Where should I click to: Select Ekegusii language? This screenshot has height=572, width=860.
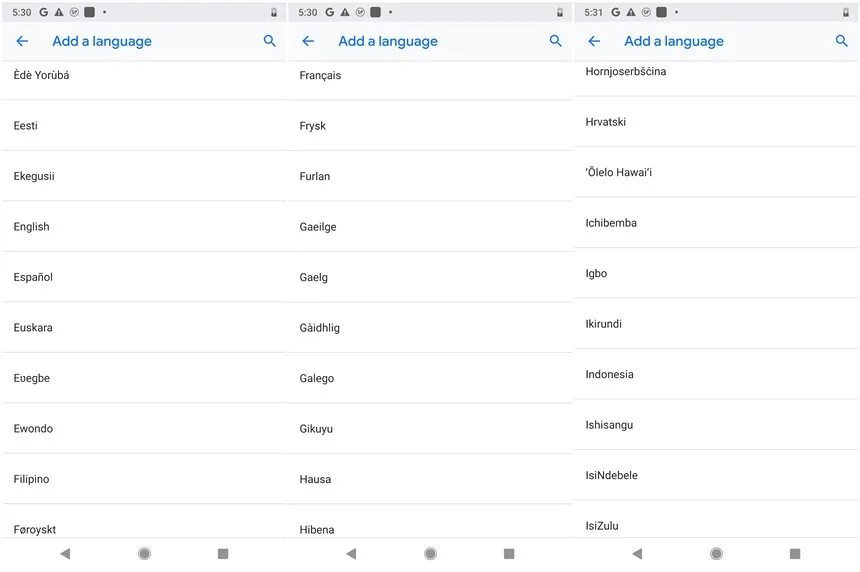click(x=144, y=176)
